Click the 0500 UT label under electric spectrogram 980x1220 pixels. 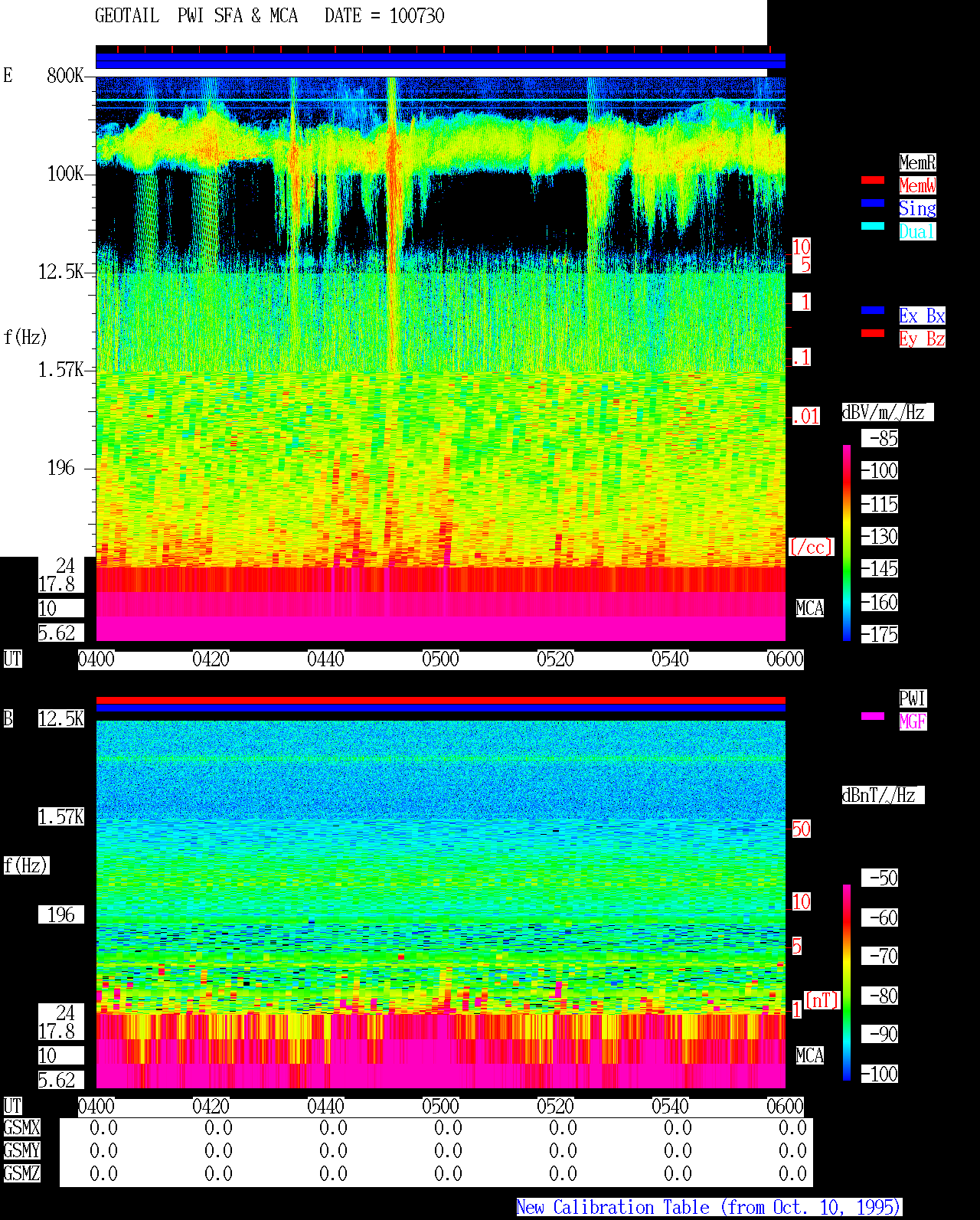click(440, 659)
